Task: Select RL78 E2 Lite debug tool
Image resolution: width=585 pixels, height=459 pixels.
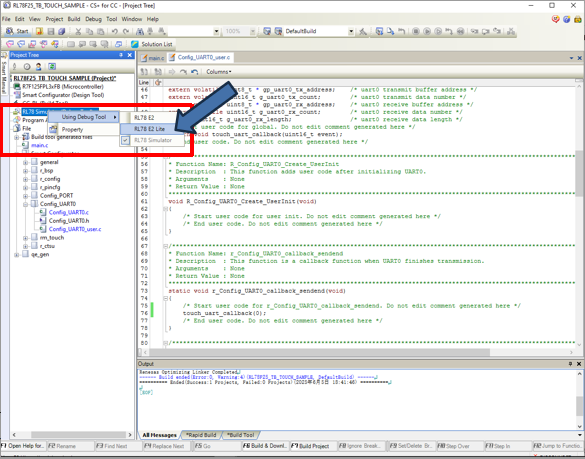Action: click(152, 129)
